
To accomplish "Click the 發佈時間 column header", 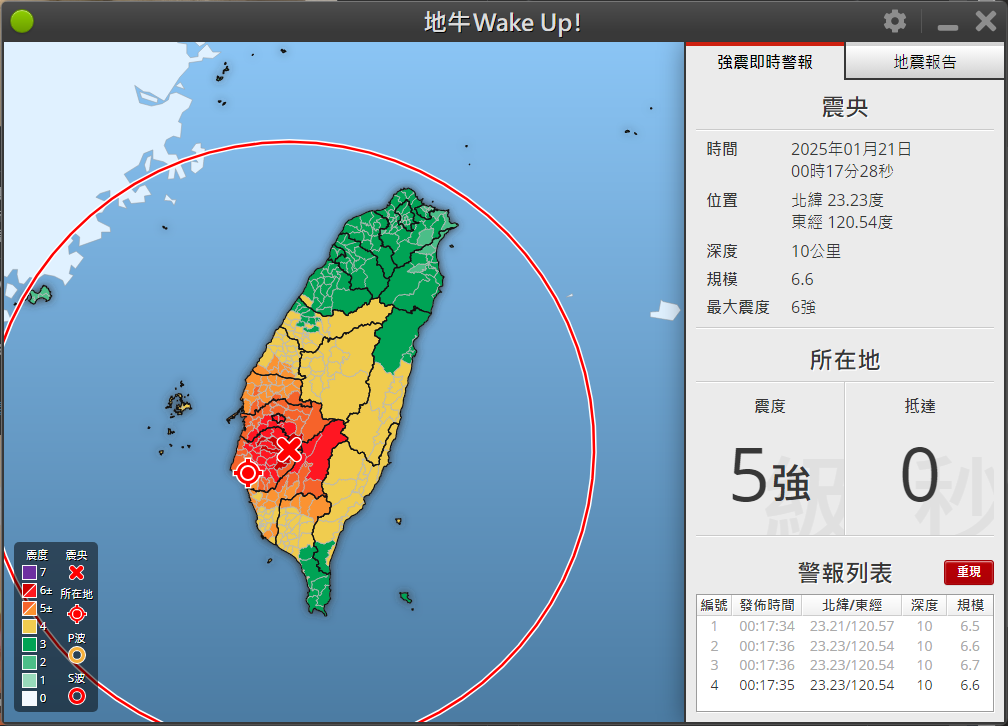I will click(767, 605).
